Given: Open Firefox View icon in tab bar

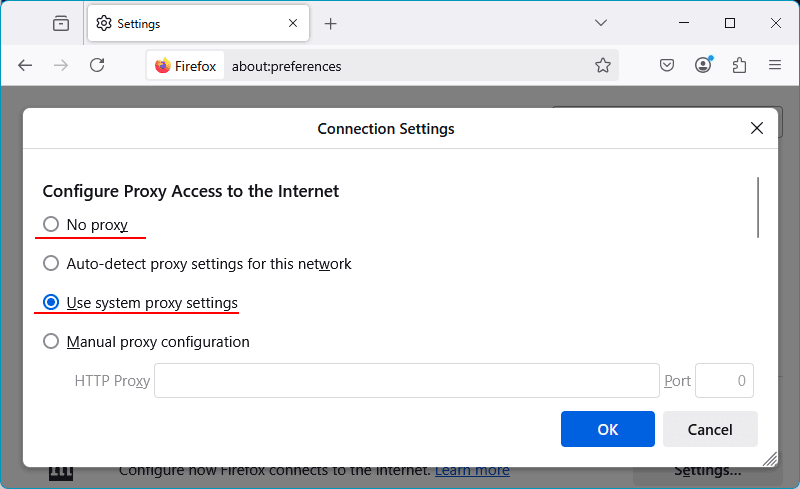Looking at the screenshot, I should click(61, 23).
